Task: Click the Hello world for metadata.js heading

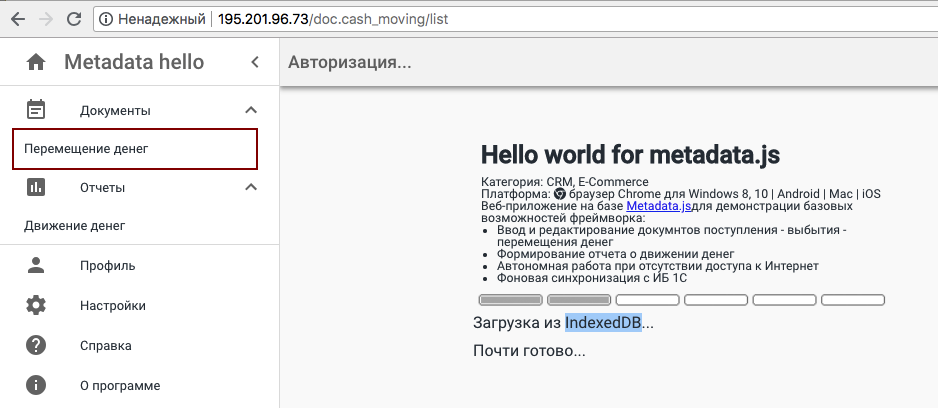Action: [x=631, y=155]
